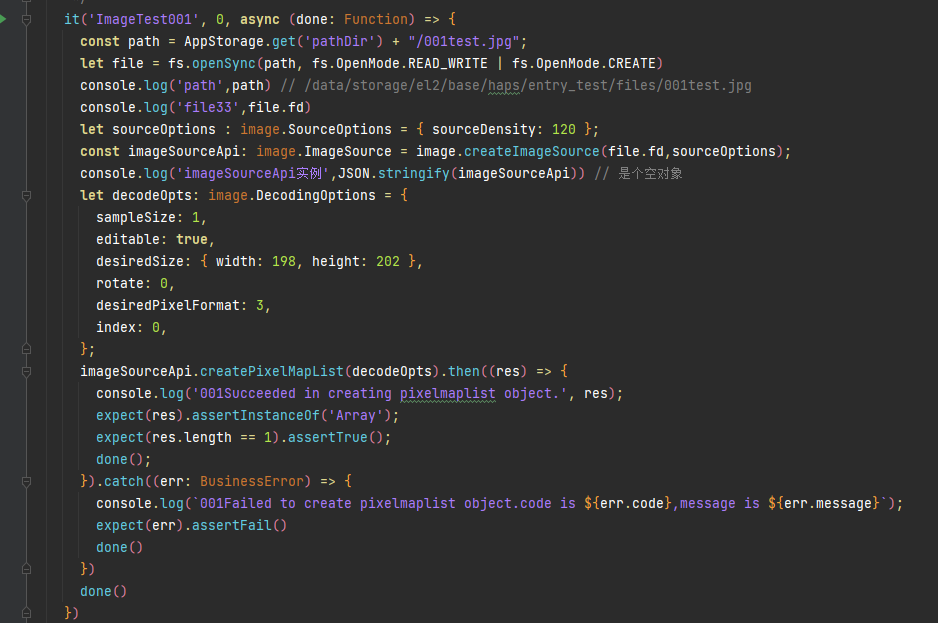938x623 pixels.
Task: Click the sampleSize property
Action: (136, 218)
